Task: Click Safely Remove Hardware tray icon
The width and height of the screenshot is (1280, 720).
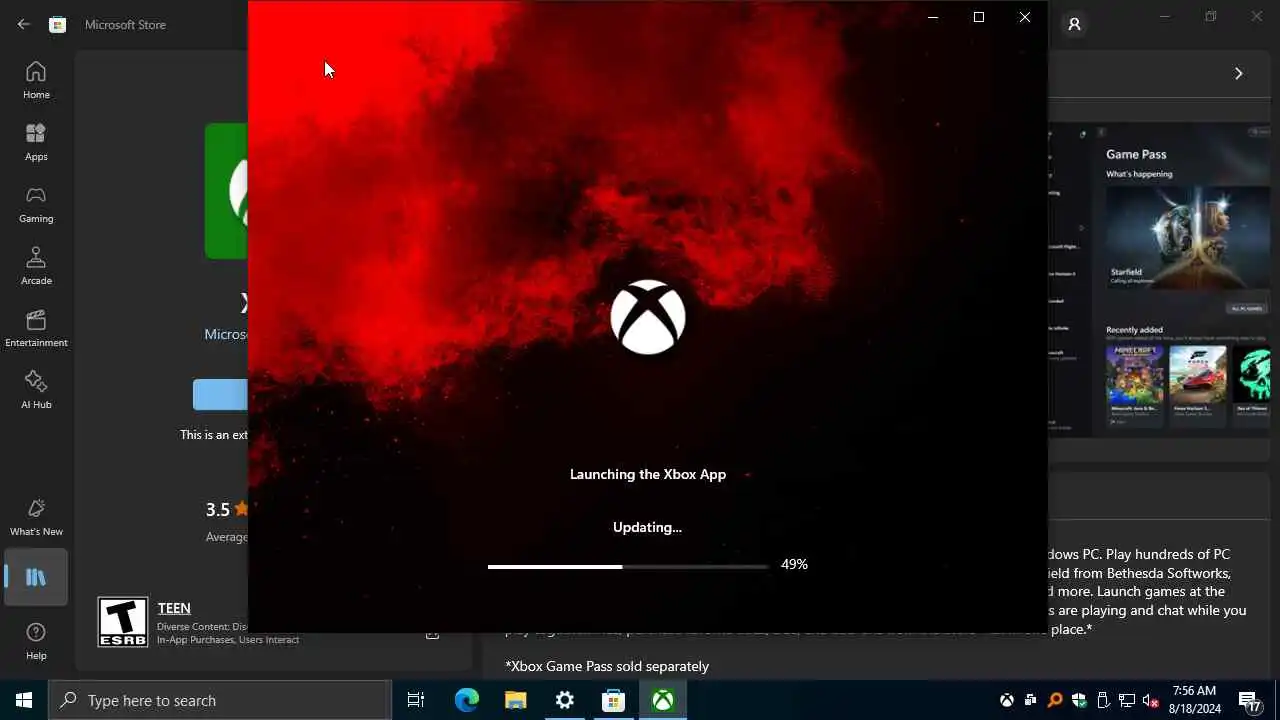Action: coord(1103,700)
